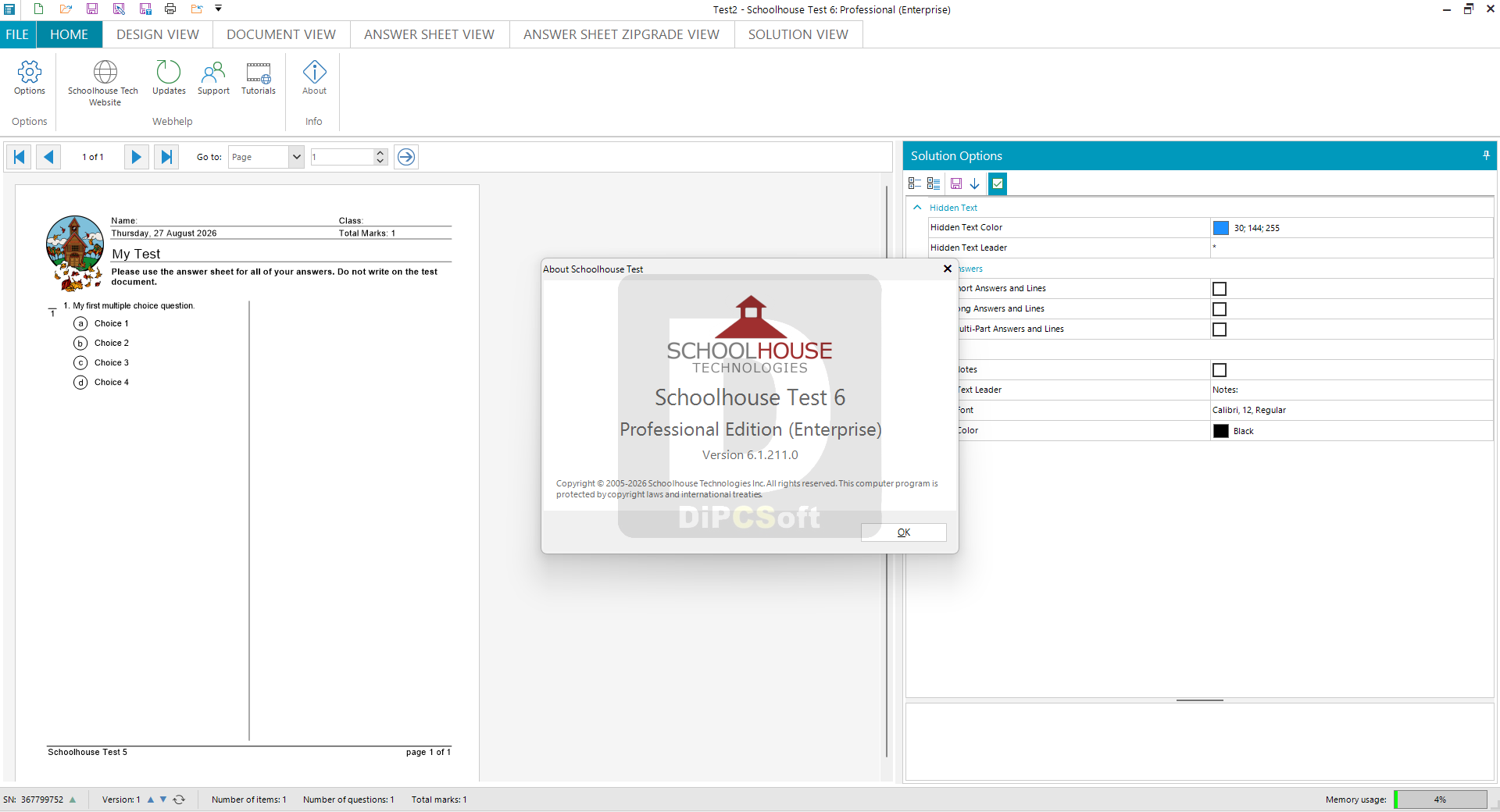Open a file using the orange folder icon
The image size is (1500, 812).
pyautogui.click(x=66, y=9)
